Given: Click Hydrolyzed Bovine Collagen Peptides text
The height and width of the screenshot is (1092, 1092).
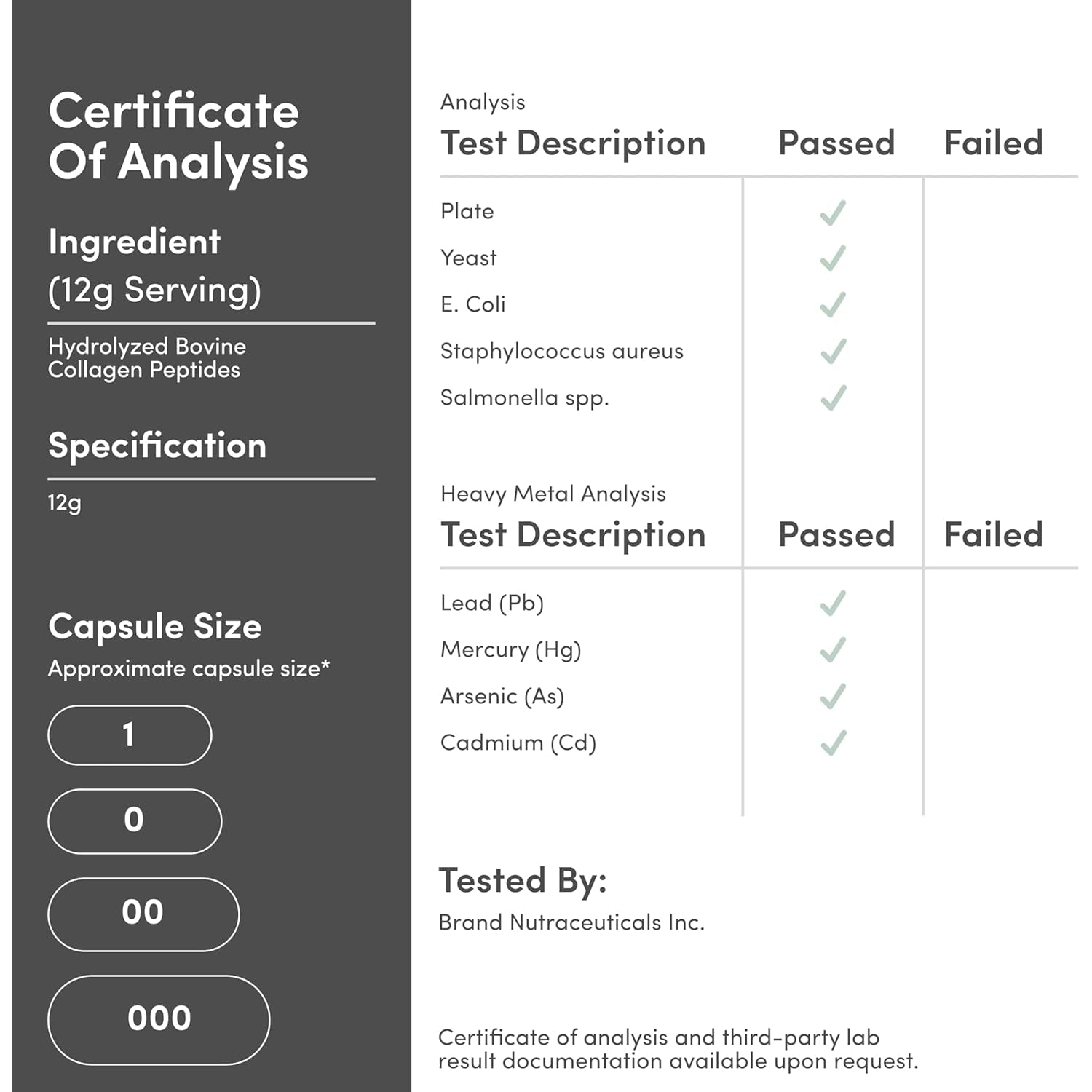Looking at the screenshot, I should [147, 358].
